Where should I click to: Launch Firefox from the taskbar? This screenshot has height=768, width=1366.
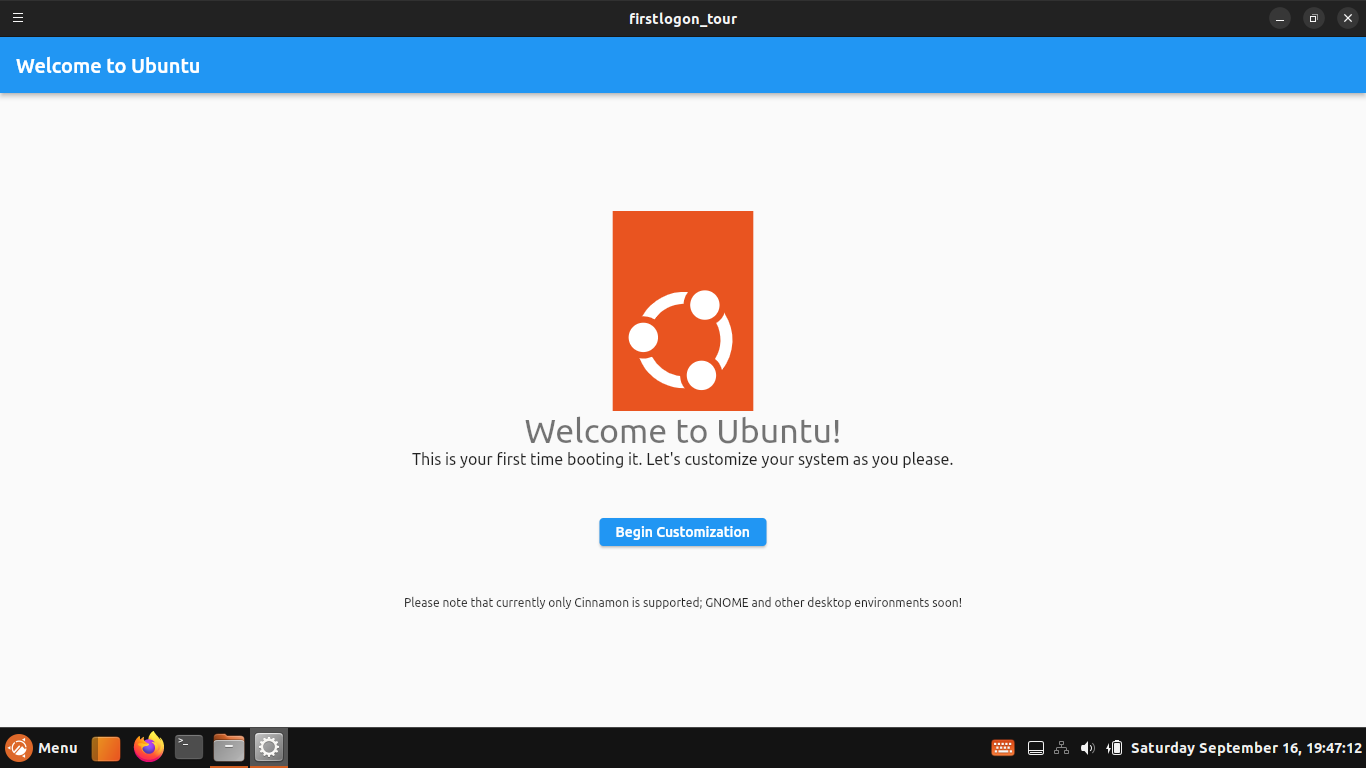click(x=148, y=747)
